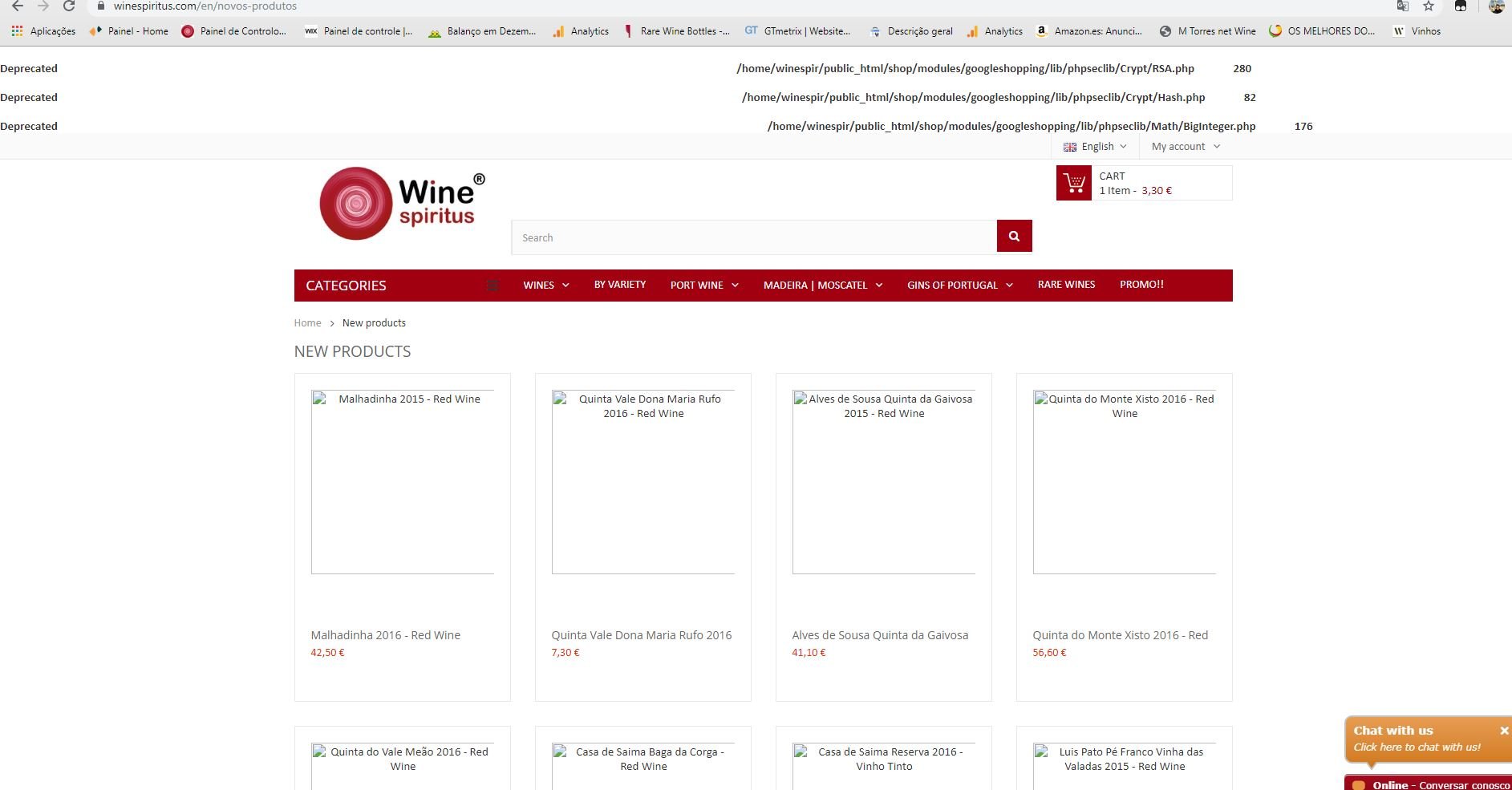This screenshot has width=1512, height=790.
Task: Click the Home breadcrumb link
Action: [307, 323]
